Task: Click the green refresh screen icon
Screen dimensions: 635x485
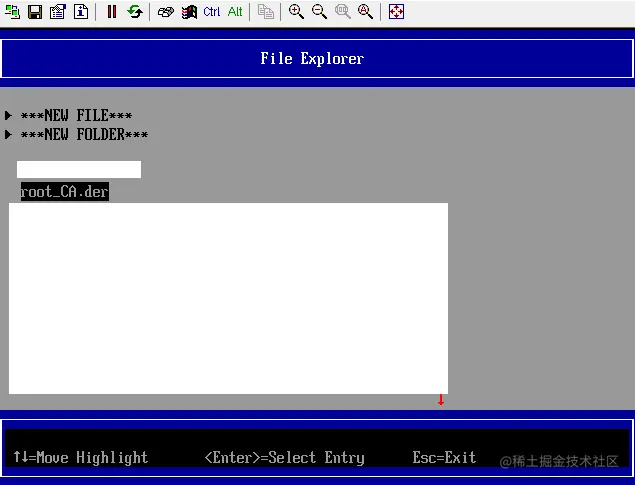Action: coord(134,12)
